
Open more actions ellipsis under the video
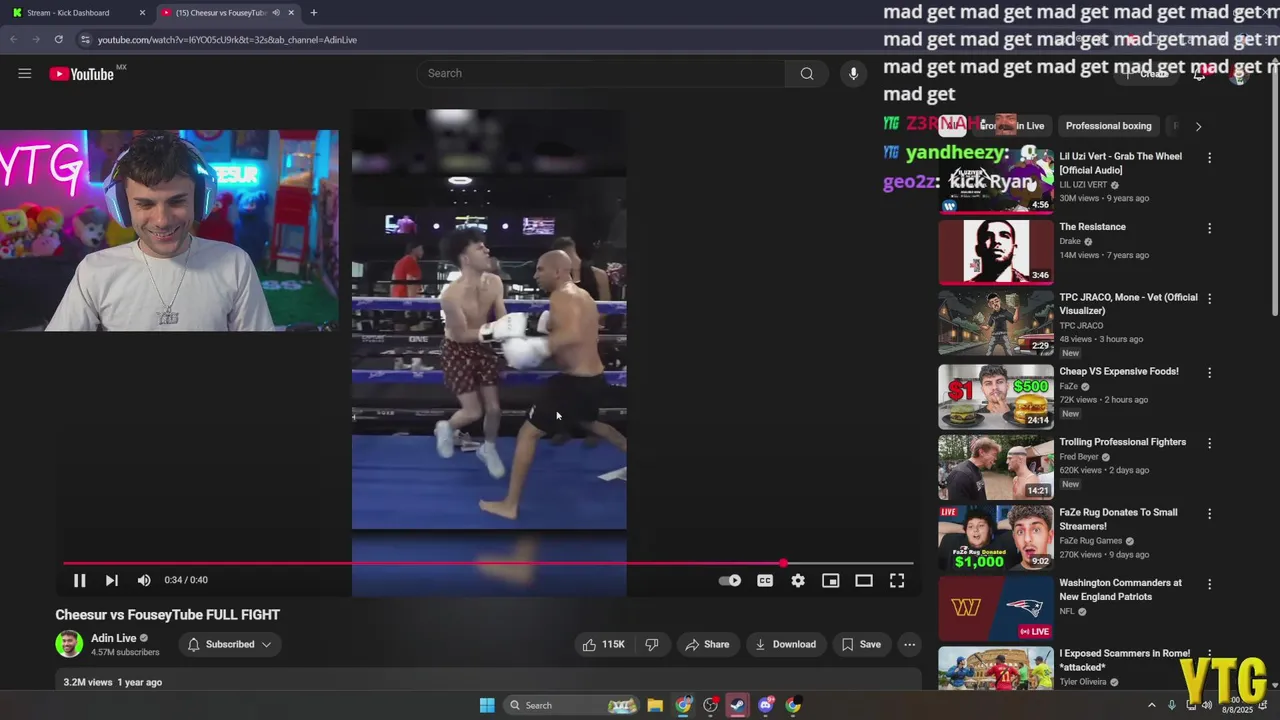(x=909, y=644)
